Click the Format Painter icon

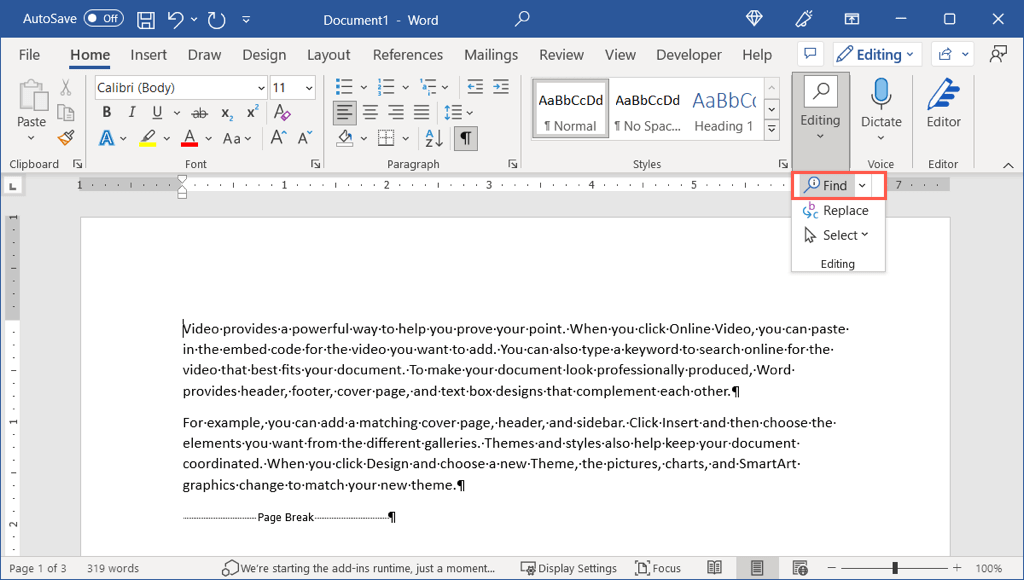click(66, 138)
